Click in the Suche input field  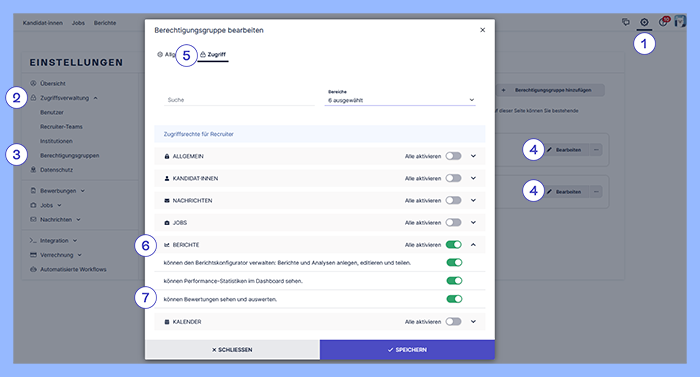(239, 100)
